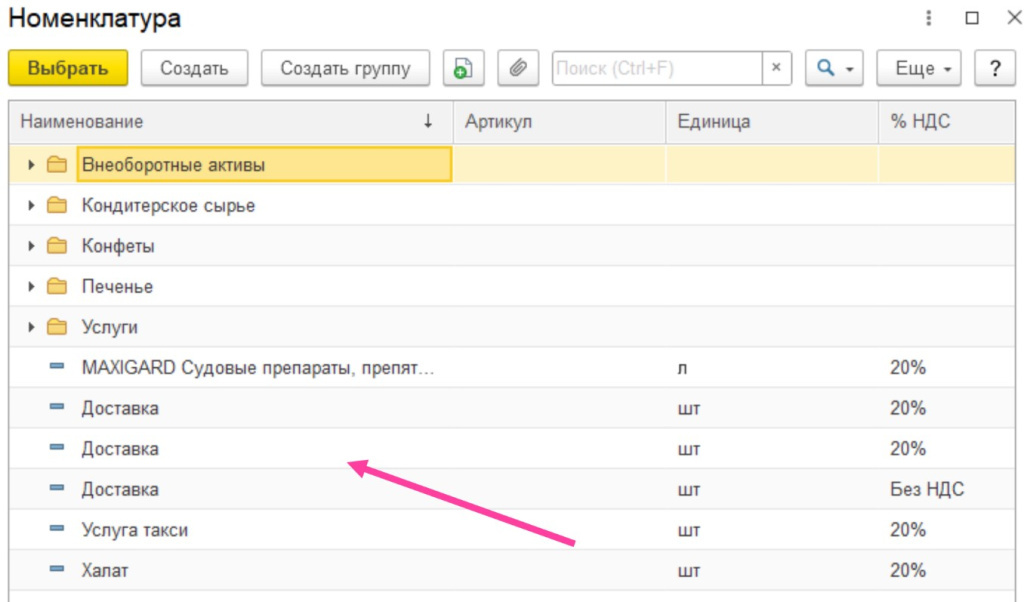Clear the search field with the x icon

(x=779, y=68)
